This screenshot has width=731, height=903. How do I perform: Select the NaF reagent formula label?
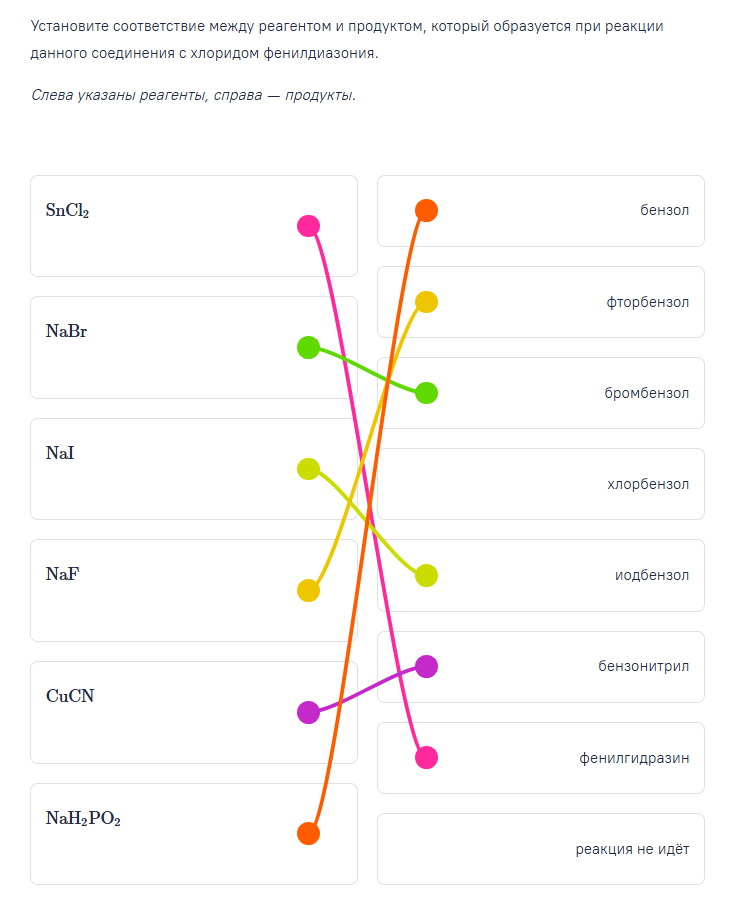point(63,575)
